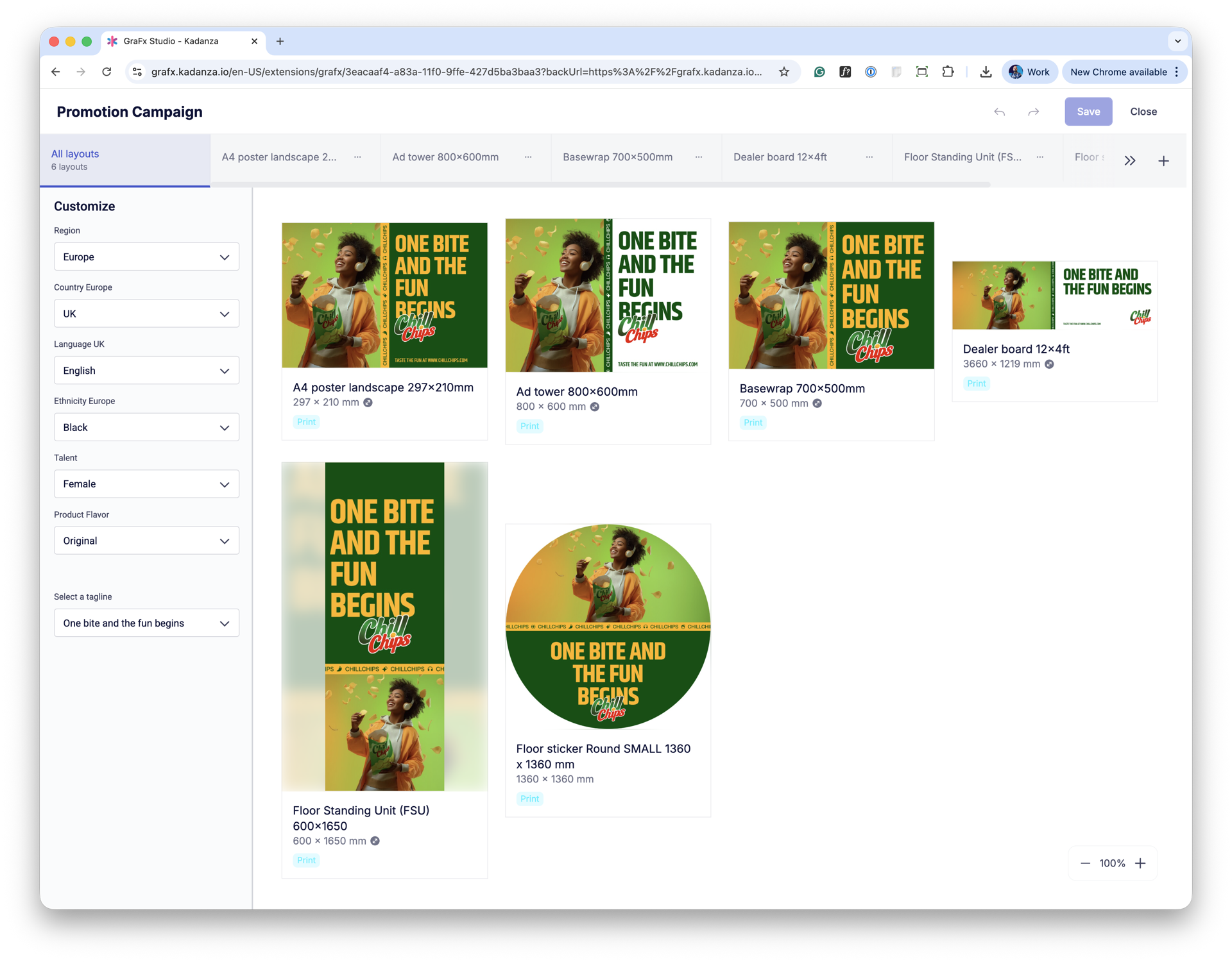The width and height of the screenshot is (1232, 962).
Task: Open the Country Europe dropdown showing UK
Action: point(146,314)
